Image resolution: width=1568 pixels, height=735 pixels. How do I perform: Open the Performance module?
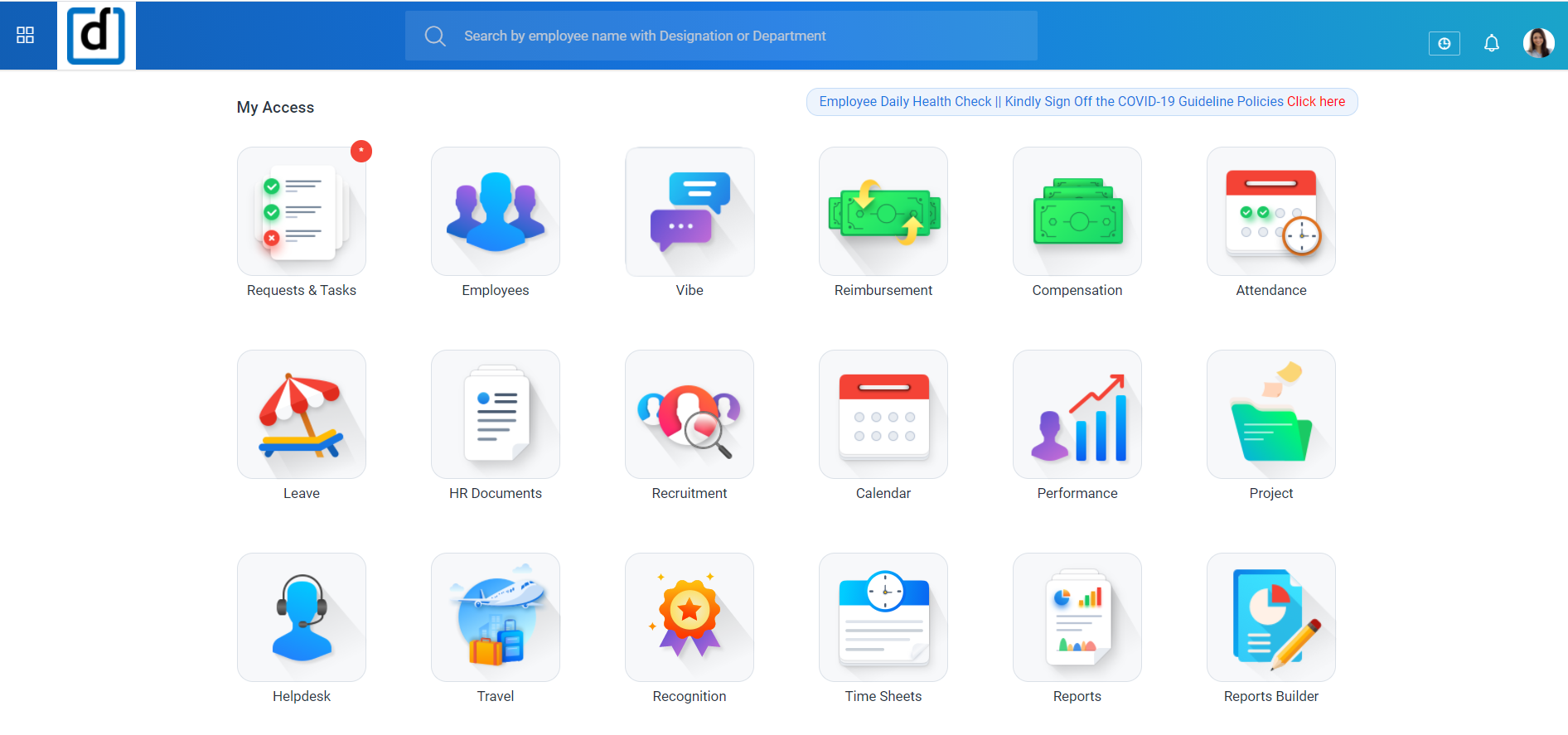point(1077,415)
